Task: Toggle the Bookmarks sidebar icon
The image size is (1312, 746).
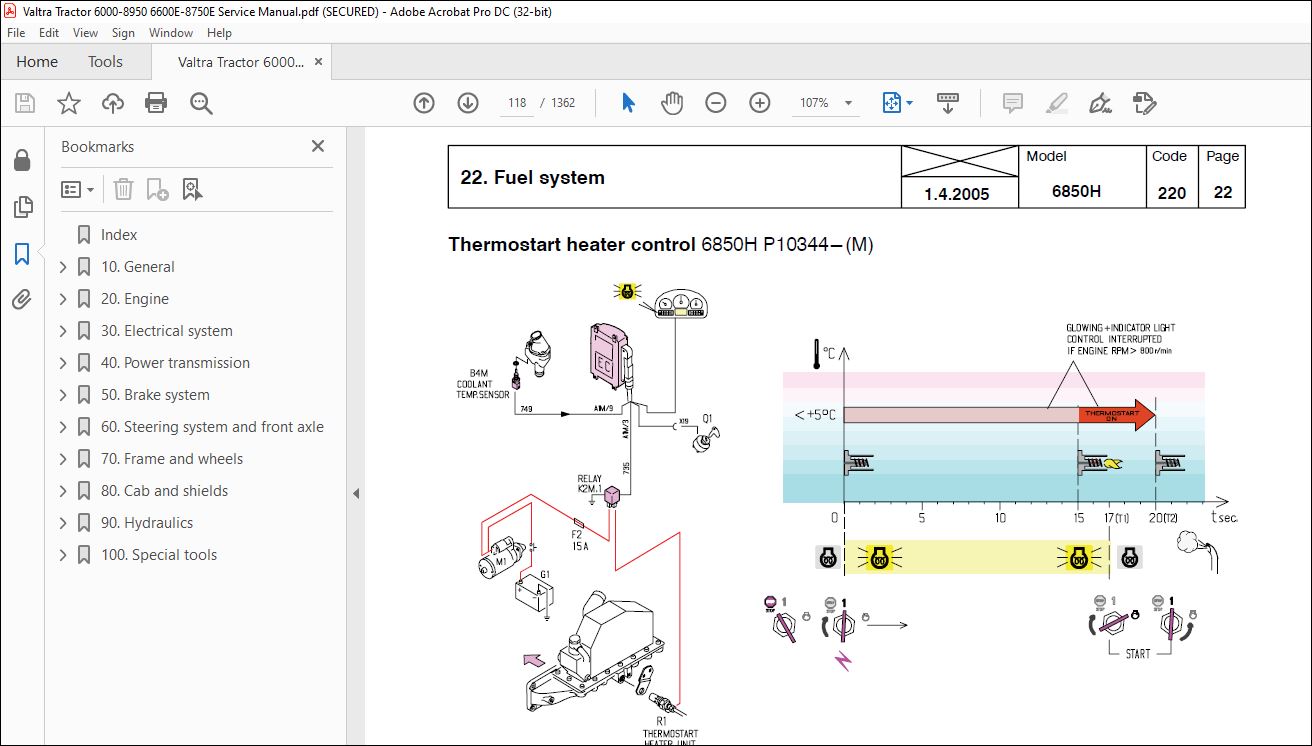Action: 22,254
